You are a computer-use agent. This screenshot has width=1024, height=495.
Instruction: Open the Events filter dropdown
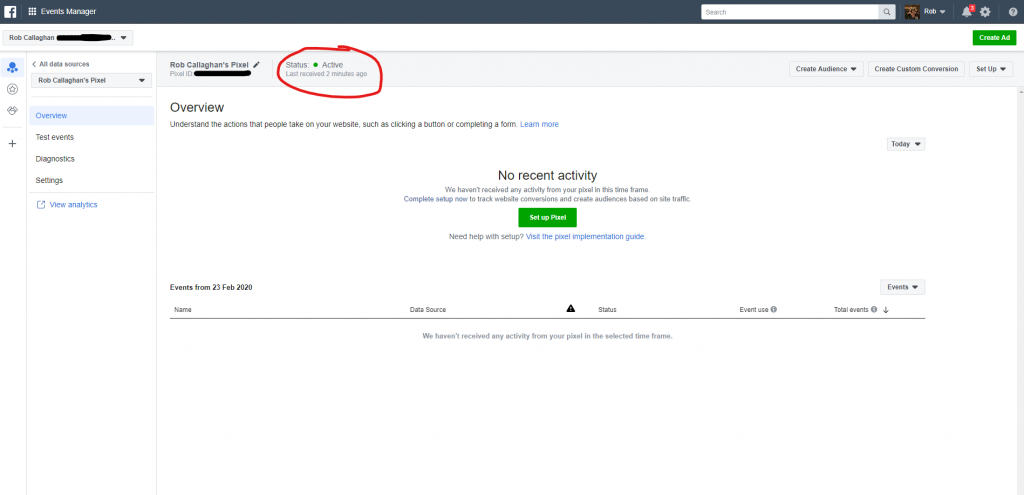903,287
